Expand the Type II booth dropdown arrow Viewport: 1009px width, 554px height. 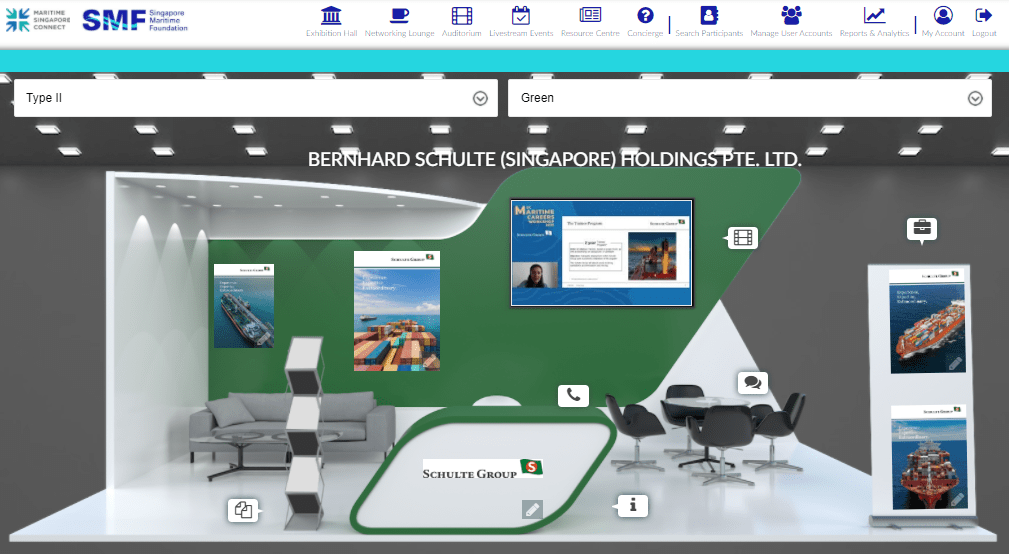coord(480,98)
